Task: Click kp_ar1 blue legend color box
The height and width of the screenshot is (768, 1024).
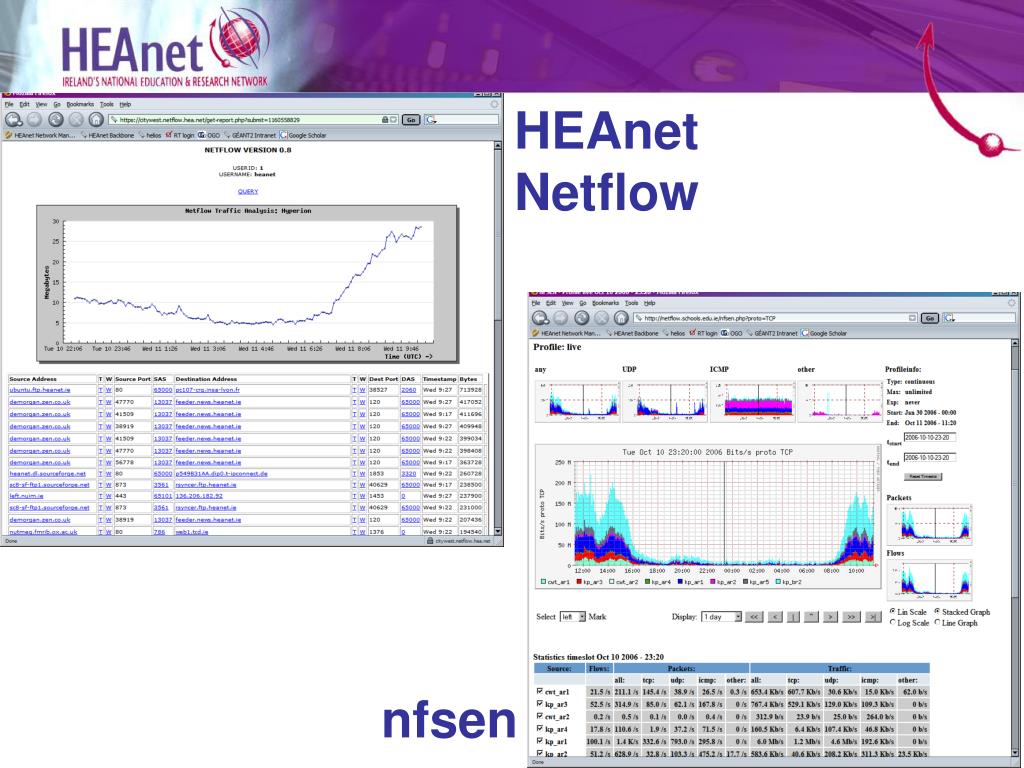Action: [680, 582]
